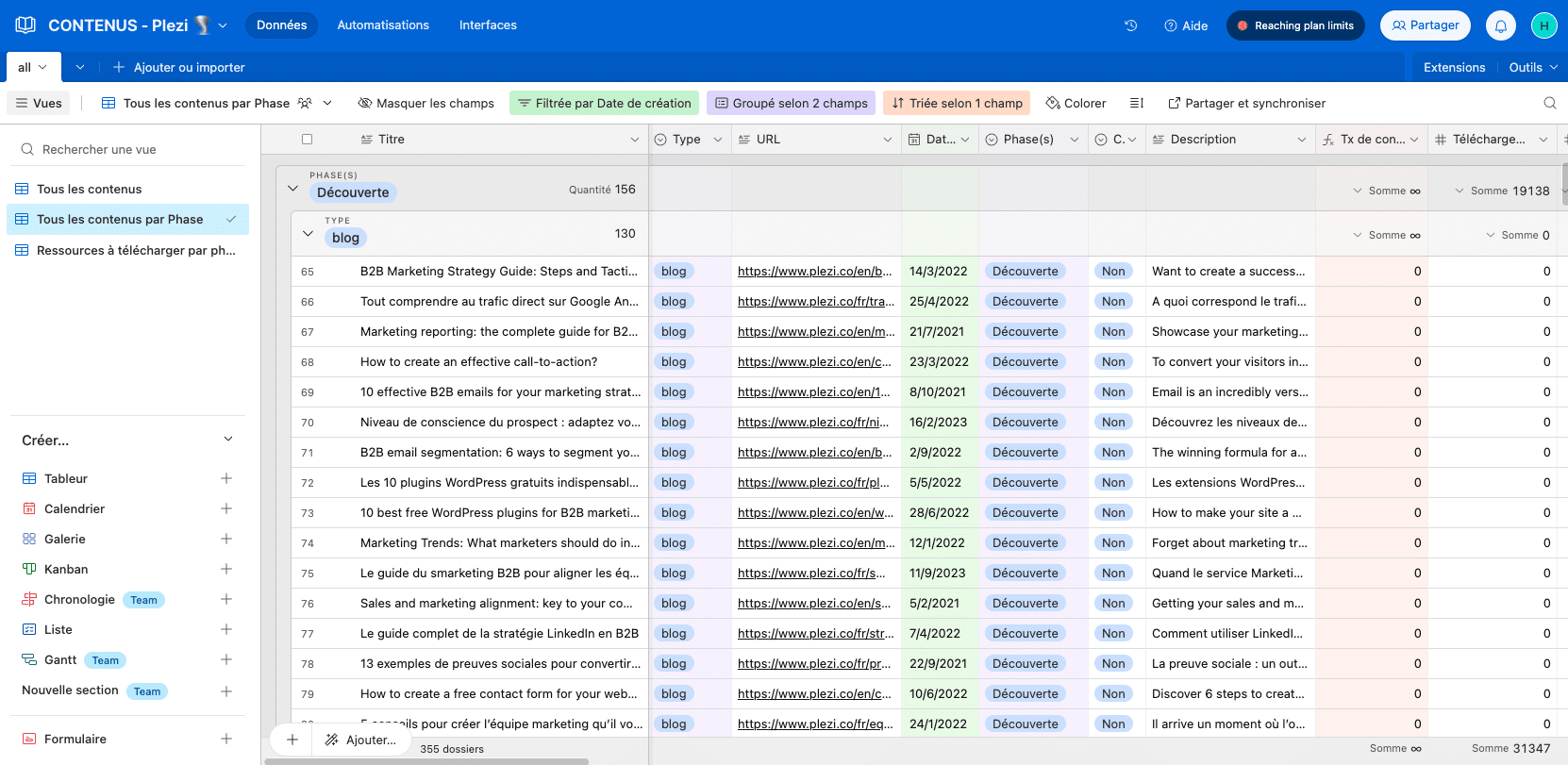Select the all table tab
Viewport: 1568px width, 765px height.
pyautogui.click(x=32, y=67)
